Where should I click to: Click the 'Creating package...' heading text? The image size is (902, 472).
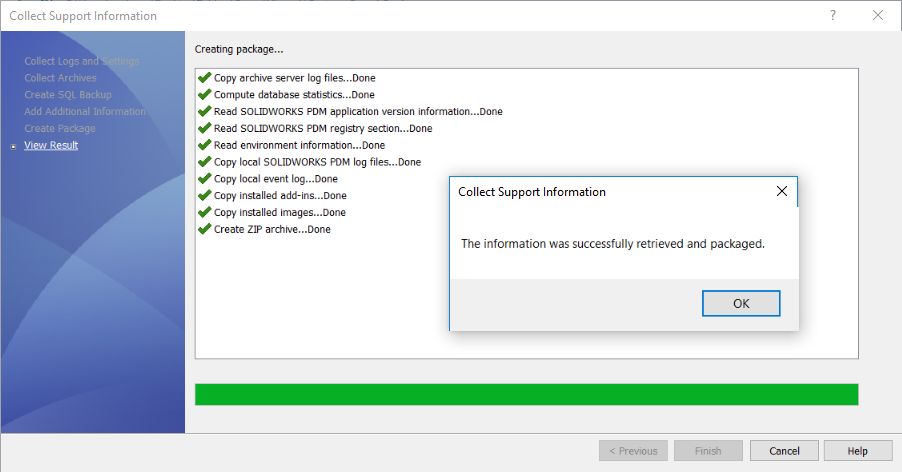(x=239, y=49)
